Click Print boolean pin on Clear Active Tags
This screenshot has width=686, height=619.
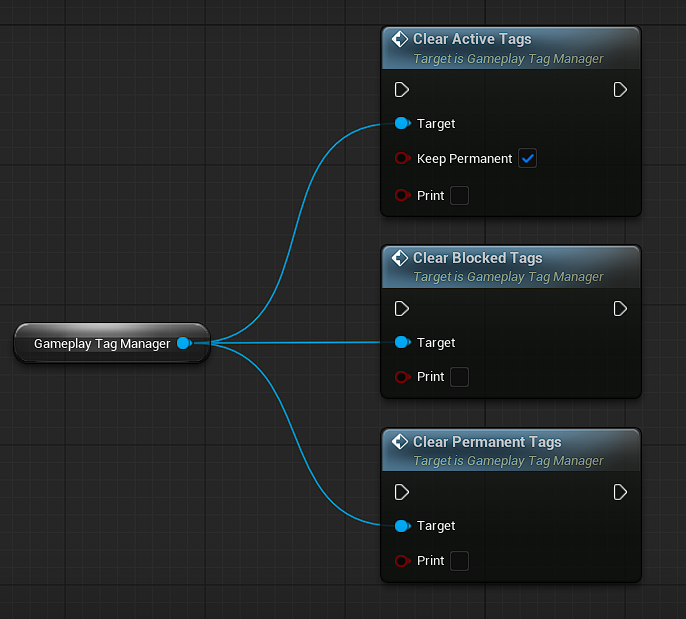402,196
